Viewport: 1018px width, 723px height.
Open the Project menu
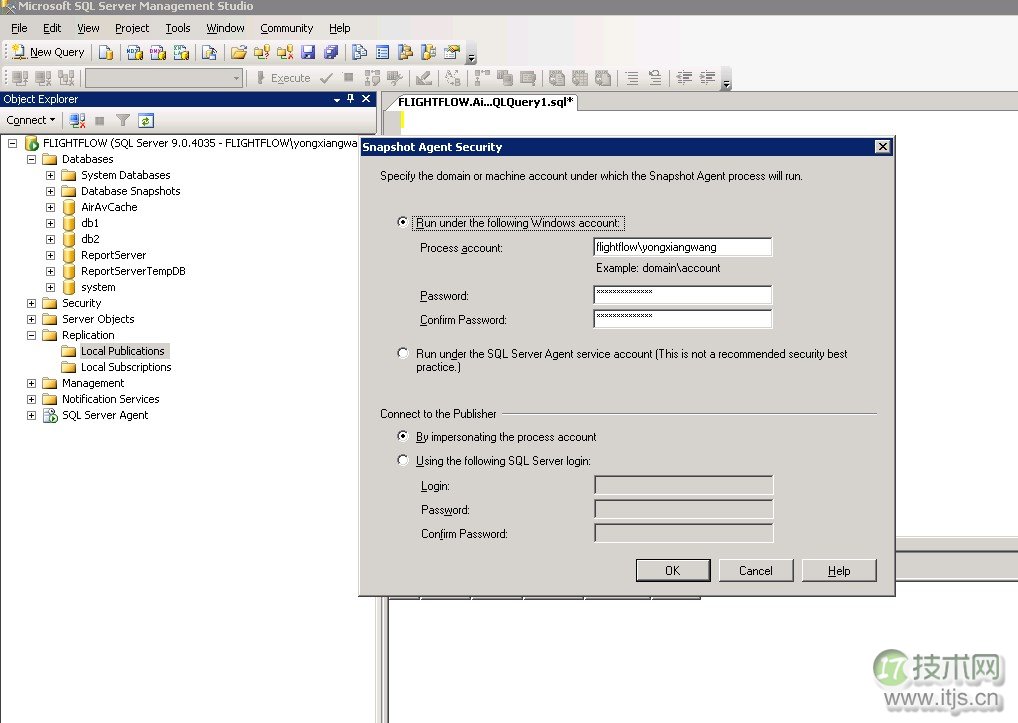pos(132,28)
